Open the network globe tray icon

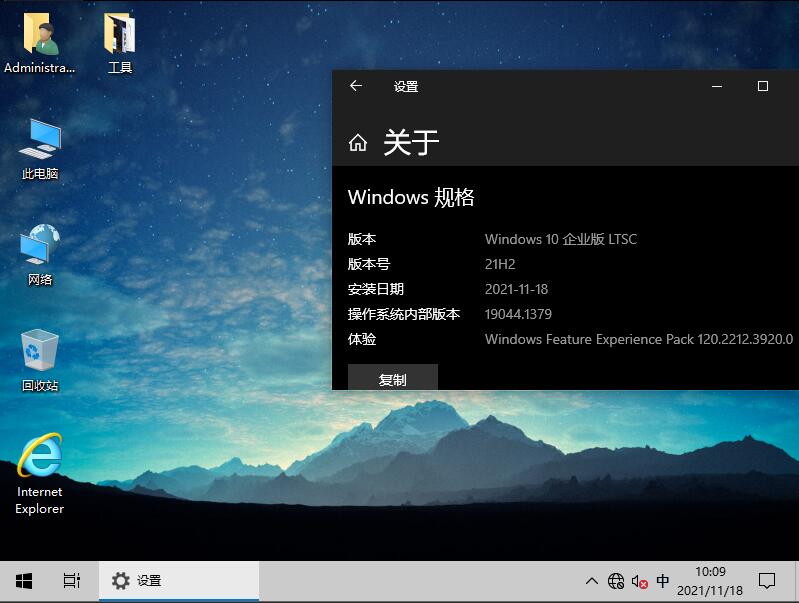tap(616, 581)
